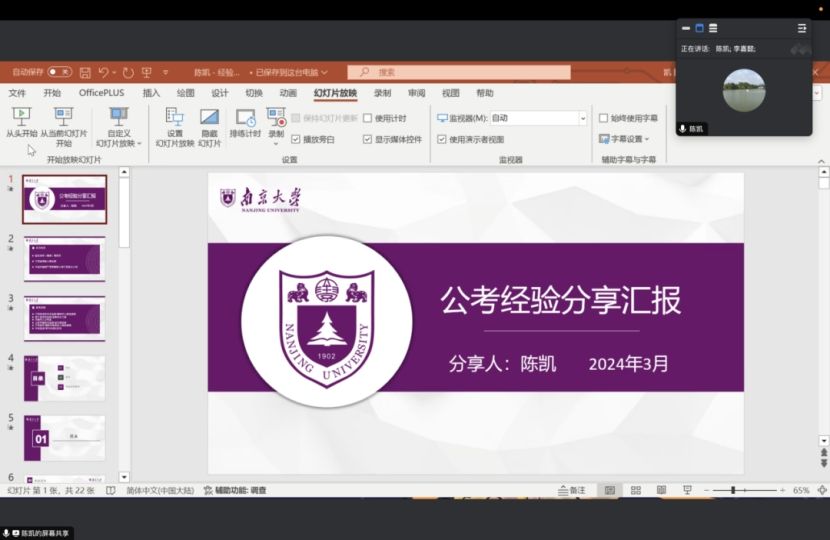Click the Rehearse Timings (排练计时) icon

(x=245, y=123)
